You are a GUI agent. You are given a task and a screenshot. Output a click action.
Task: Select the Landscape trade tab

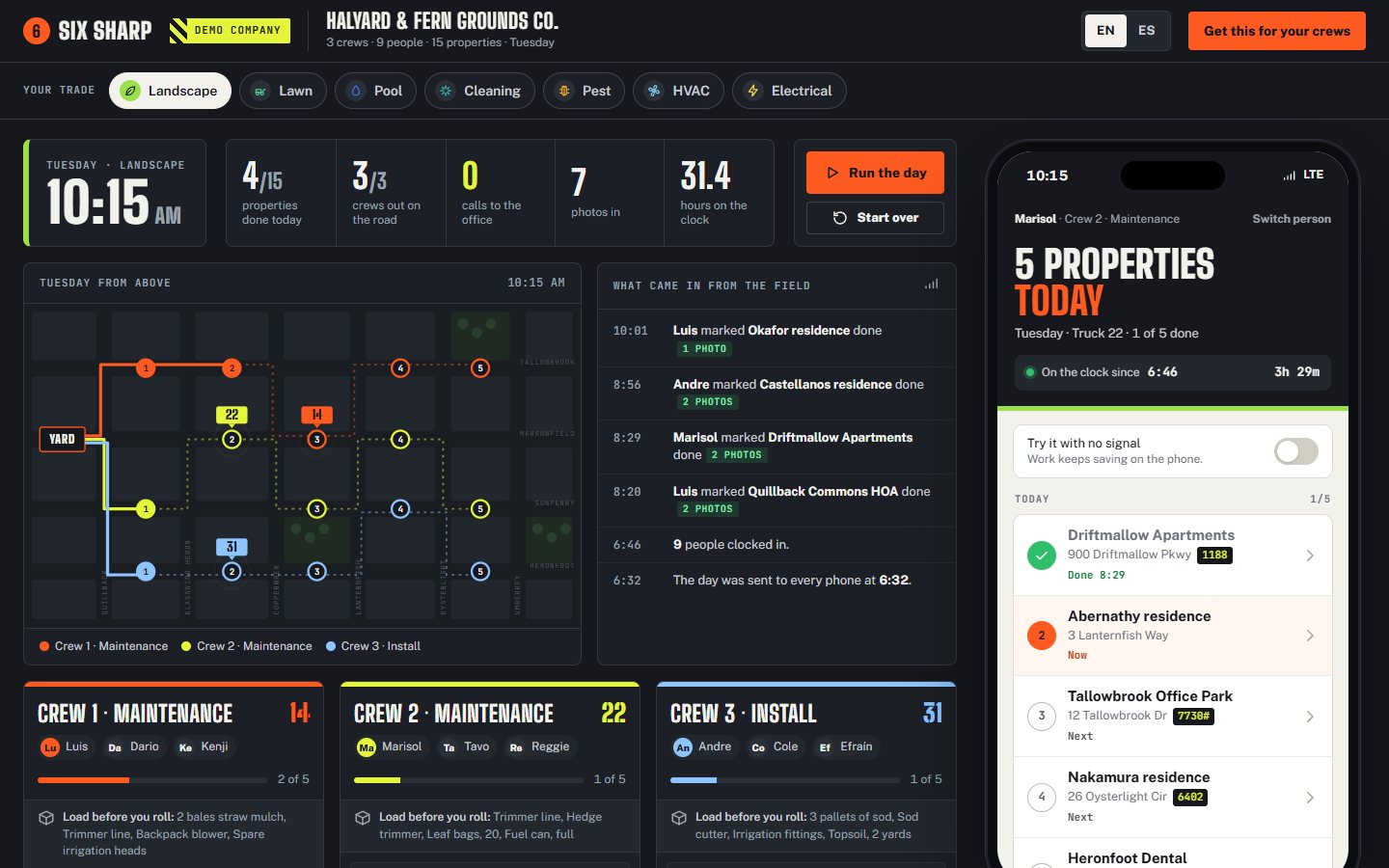170,91
